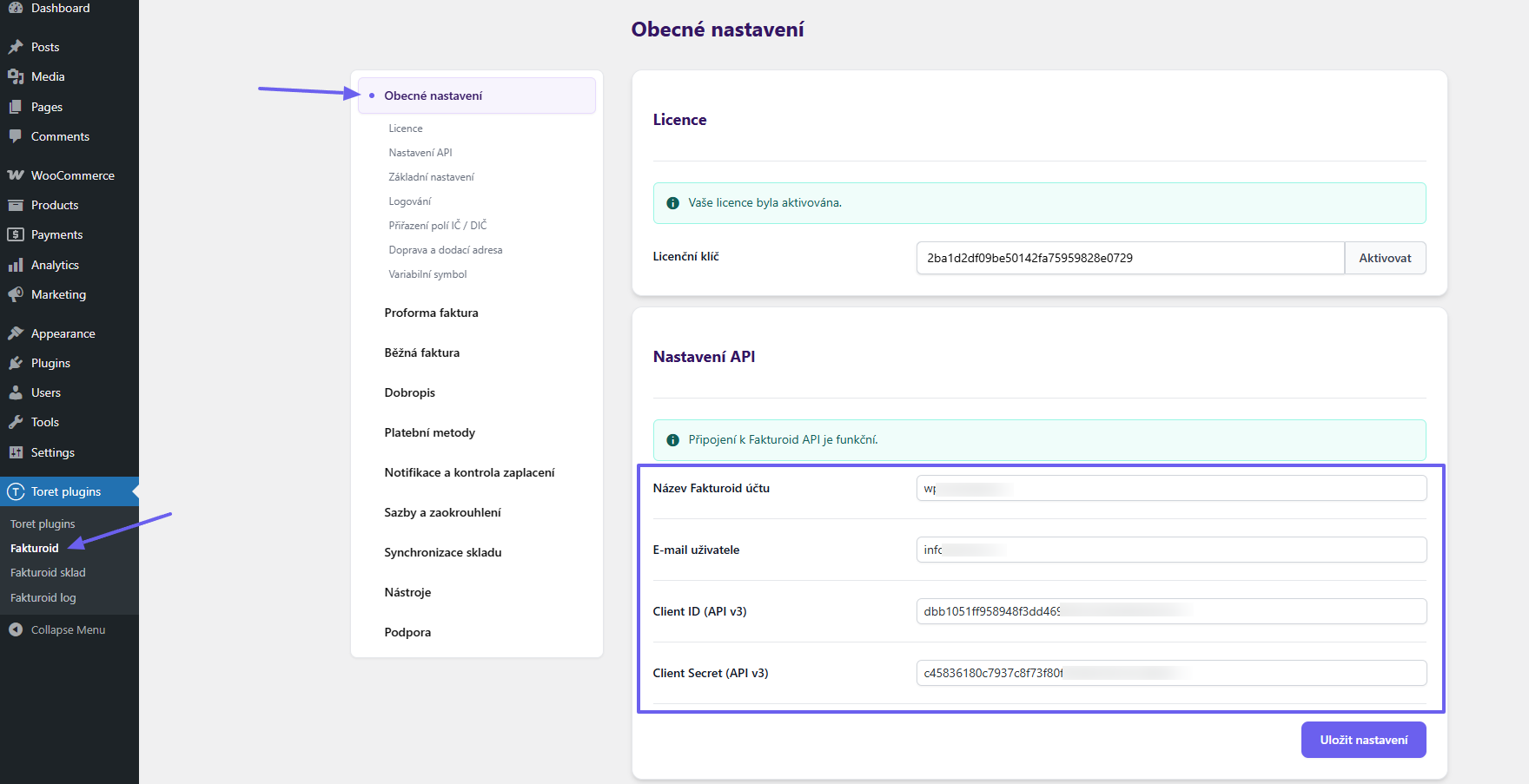Viewport: 1529px width, 784px height.
Task: Open Fakturoid sklad submenu item
Action: pos(48,572)
